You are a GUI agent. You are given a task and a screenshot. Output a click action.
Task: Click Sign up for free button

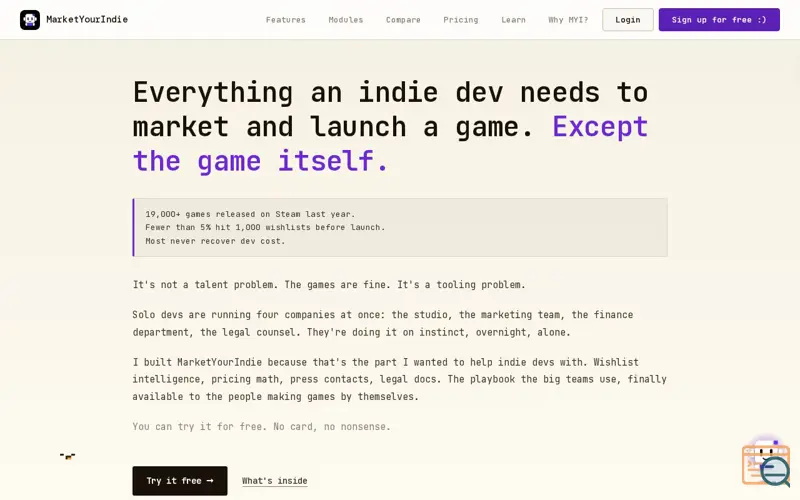[x=719, y=20]
